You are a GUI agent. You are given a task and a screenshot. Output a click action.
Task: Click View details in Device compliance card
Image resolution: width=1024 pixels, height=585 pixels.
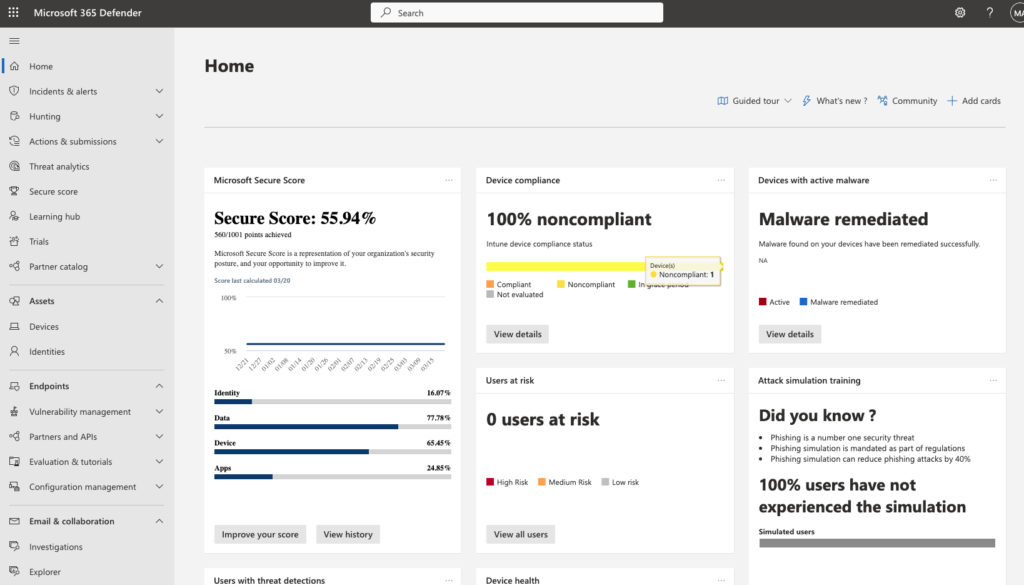pos(517,334)
